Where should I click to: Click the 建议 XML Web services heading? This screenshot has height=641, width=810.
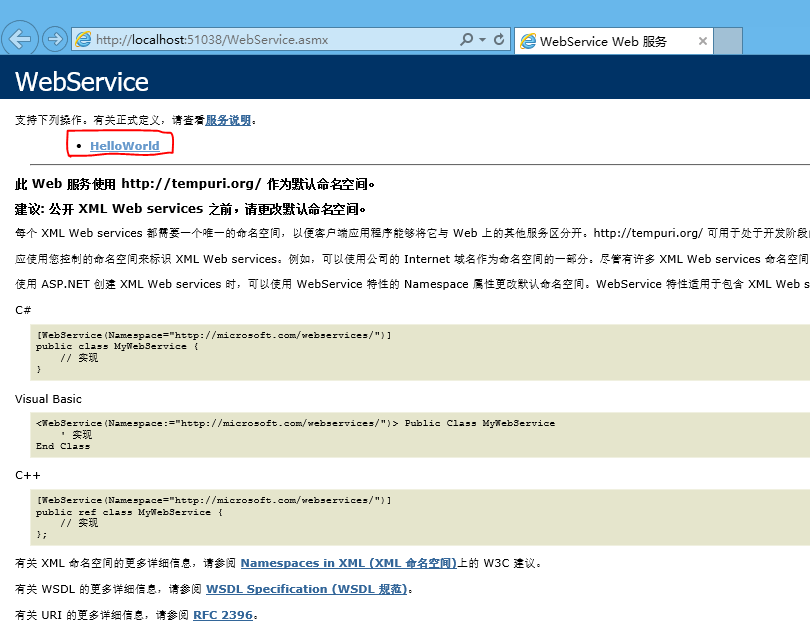190,209
